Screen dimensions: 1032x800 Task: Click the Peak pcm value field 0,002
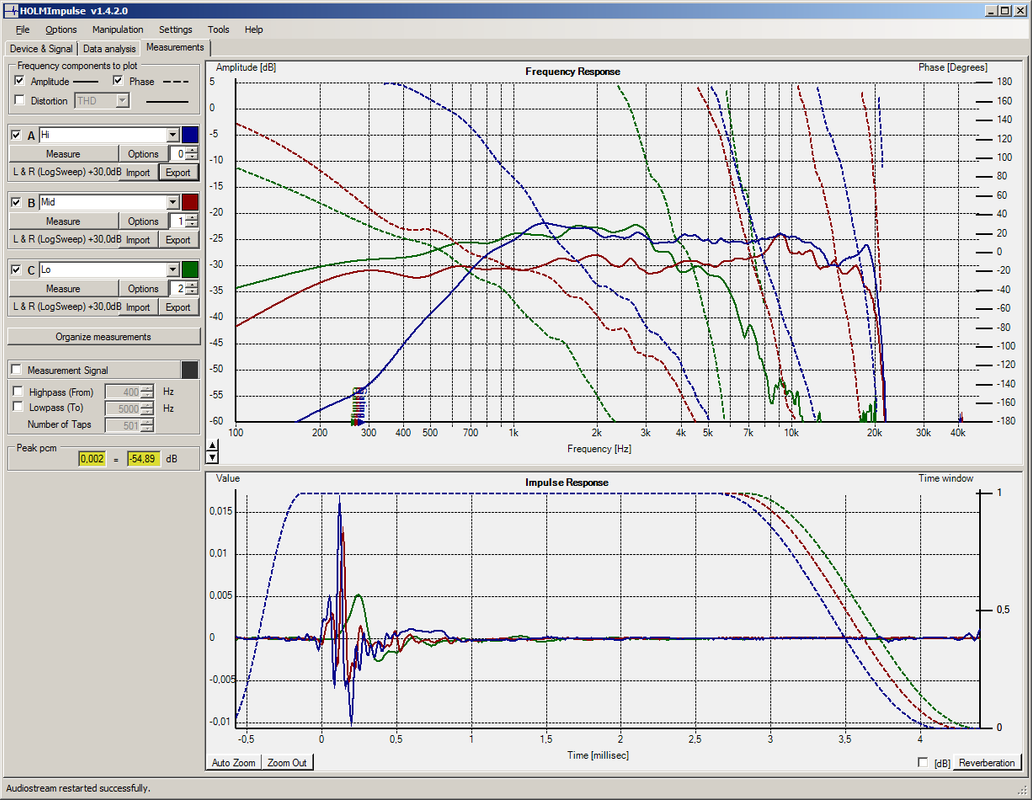point(92,459)
